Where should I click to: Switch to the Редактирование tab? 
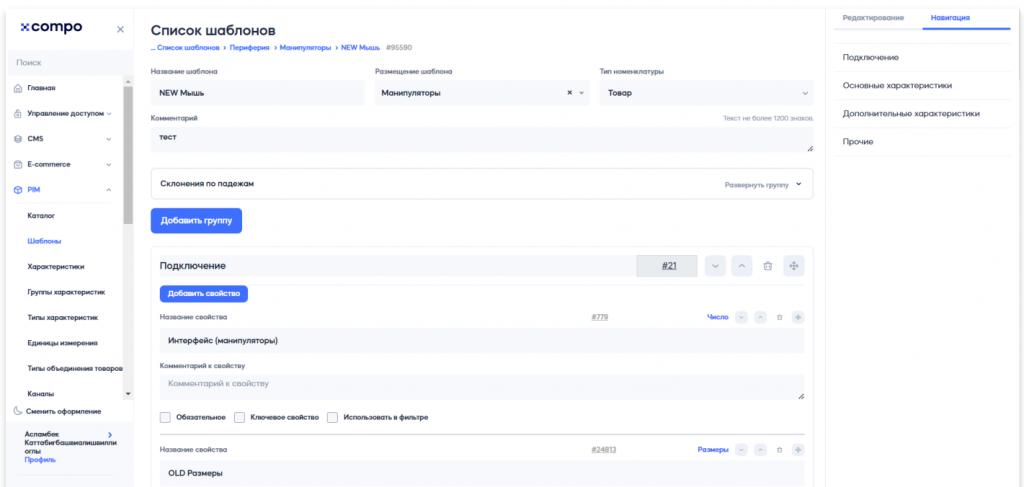(873, 18)
